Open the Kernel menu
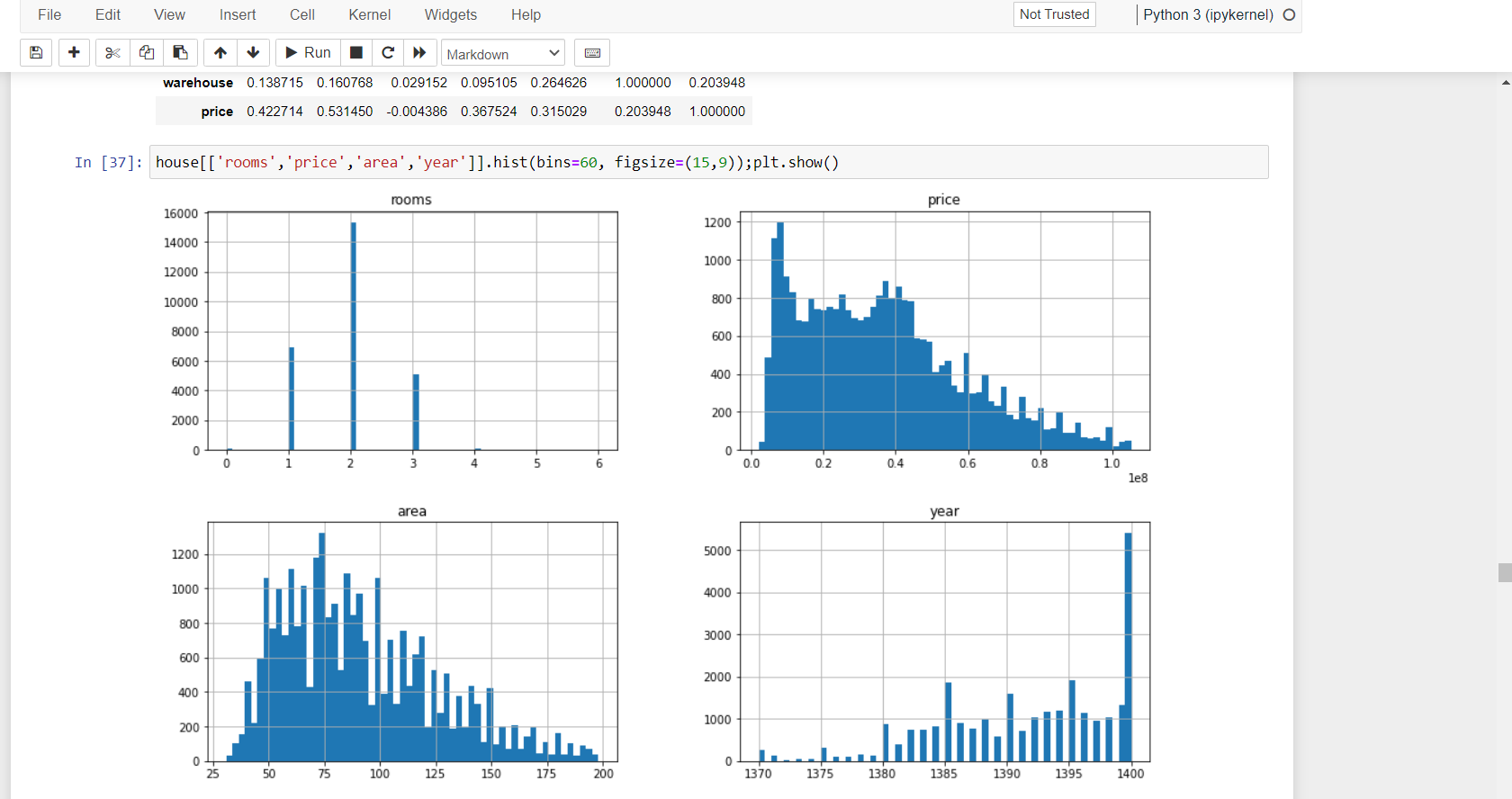Image resolution: width=1512 pixels, height=799 pixels. pos(370,14)
